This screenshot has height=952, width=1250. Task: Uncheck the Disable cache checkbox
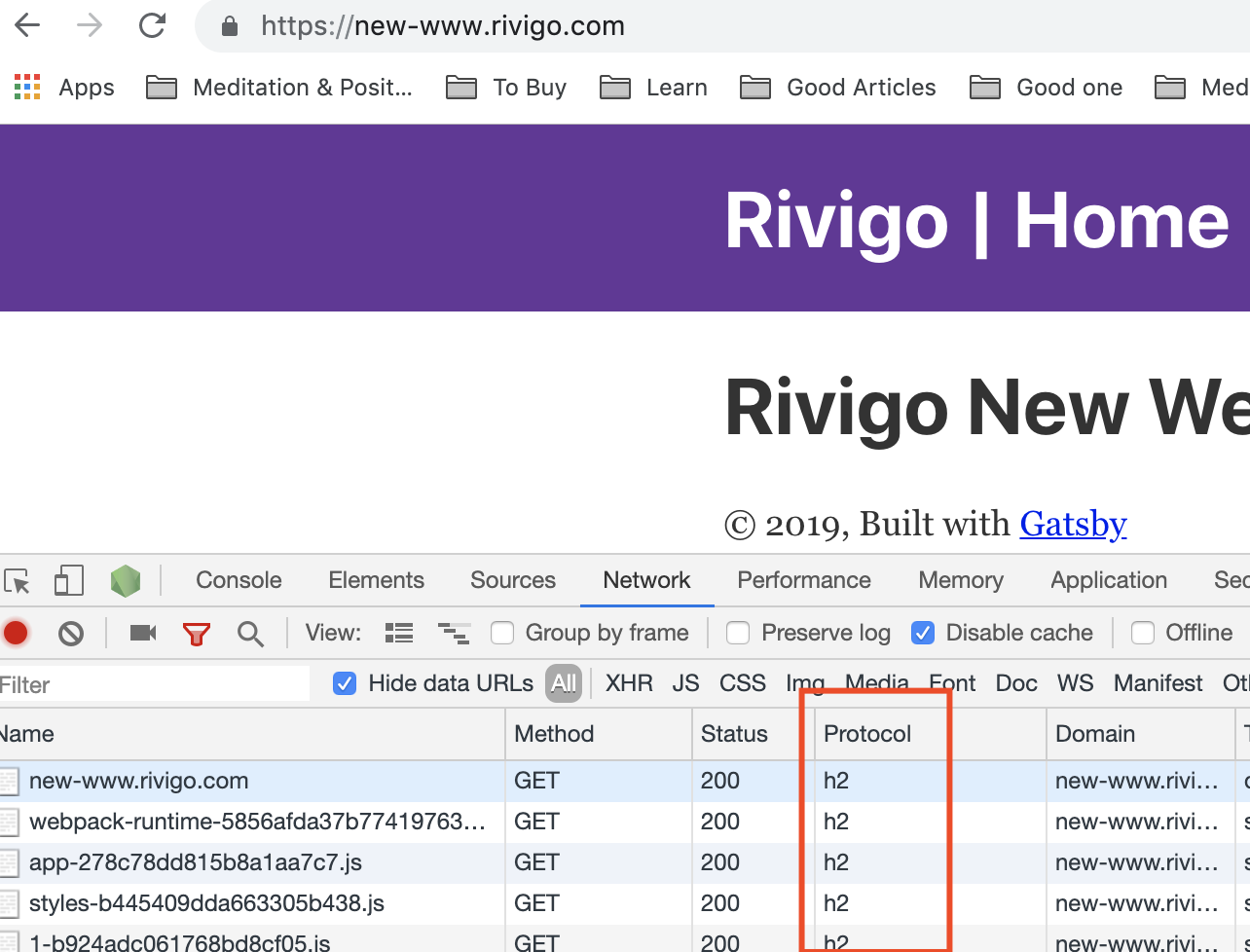coord(923,634)
